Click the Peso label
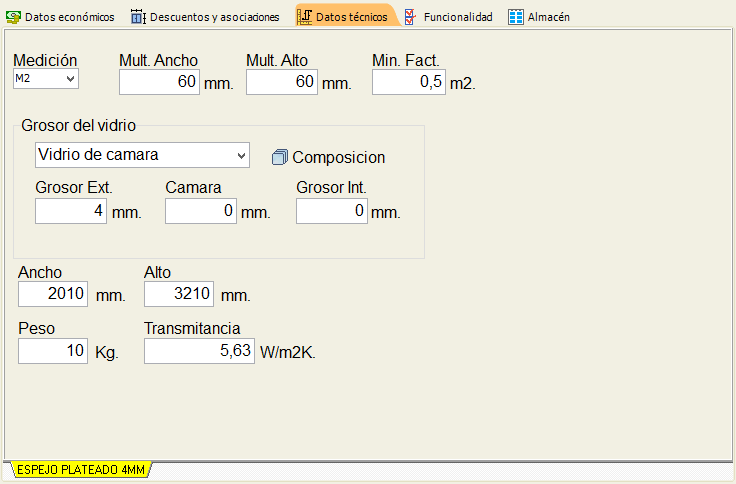736x484 pixels. pos(37,328)
